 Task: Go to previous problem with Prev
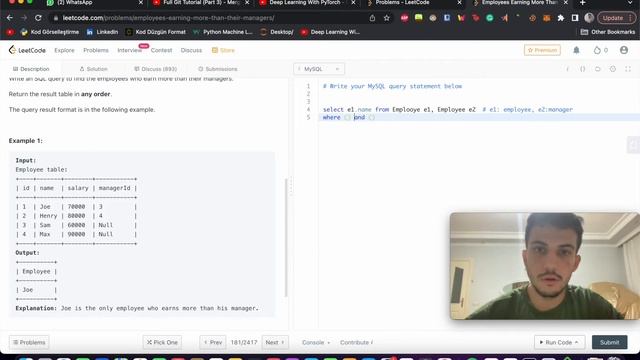tap(213, 342)
